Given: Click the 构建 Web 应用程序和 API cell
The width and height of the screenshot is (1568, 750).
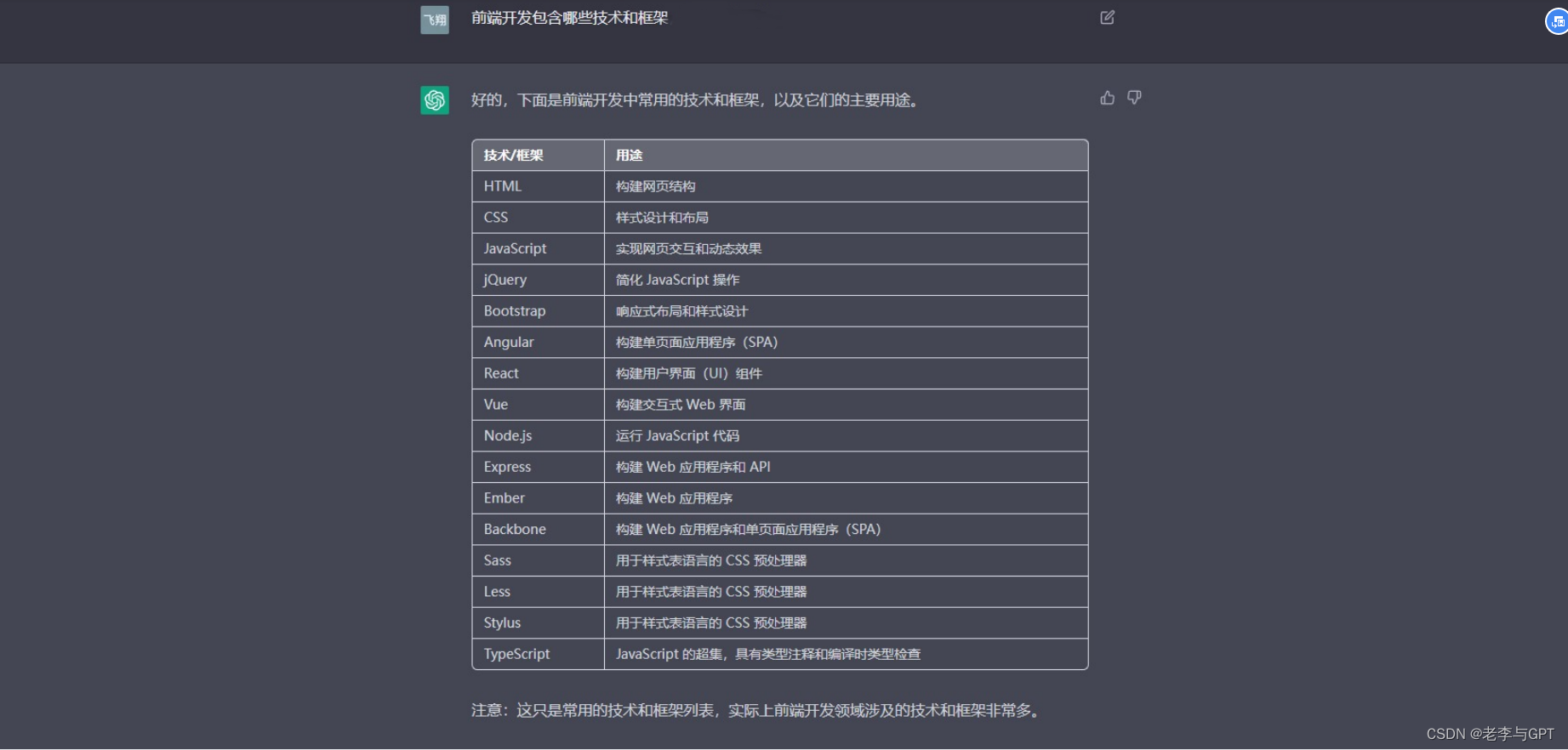Looking at the screenshot, I should click(x=847, y=467).
